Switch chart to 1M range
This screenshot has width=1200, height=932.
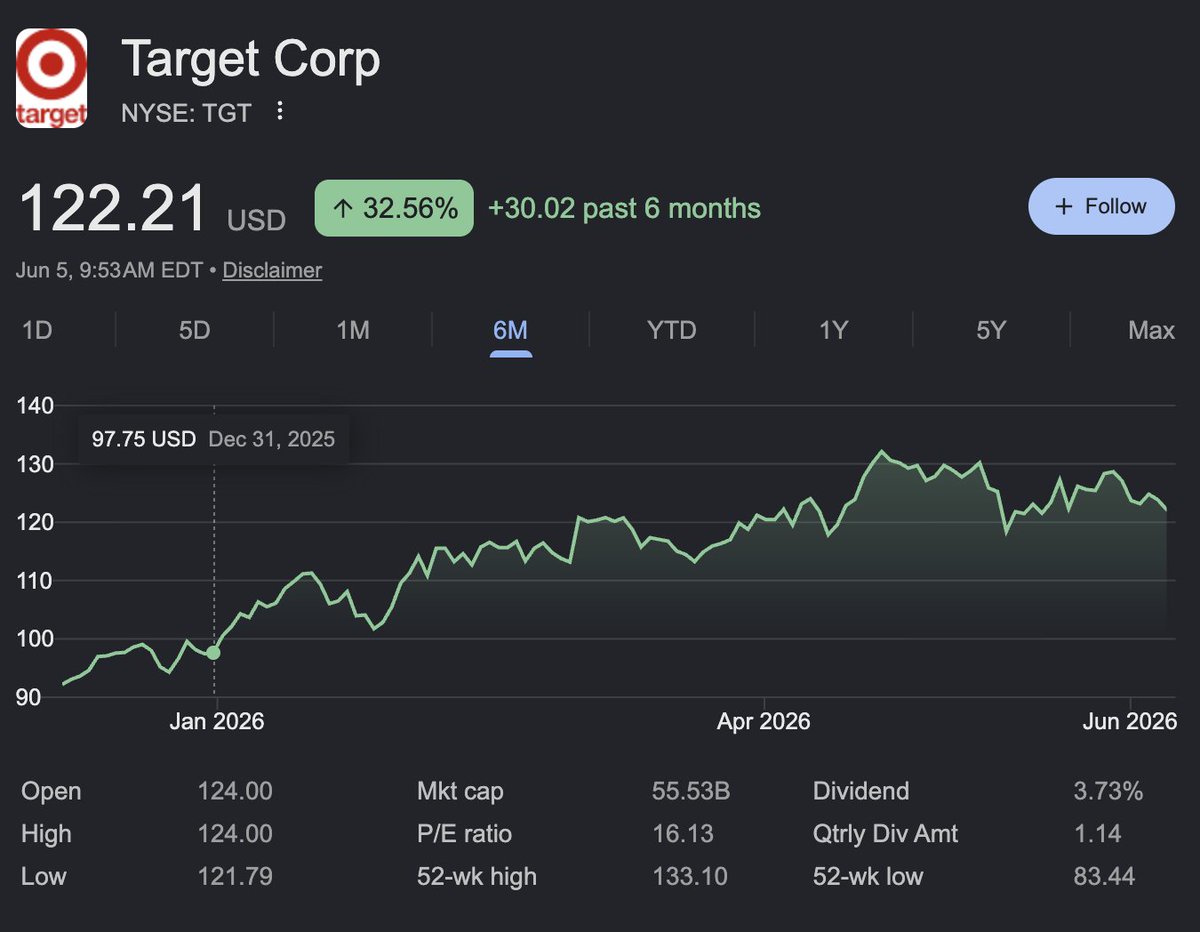[353, 330]
